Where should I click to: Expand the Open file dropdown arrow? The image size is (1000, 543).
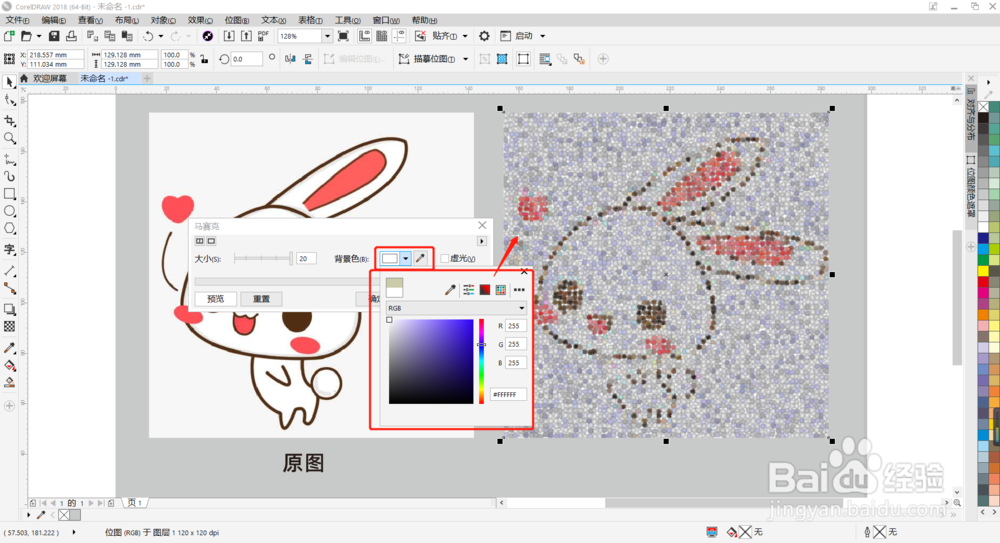[39, 36]
